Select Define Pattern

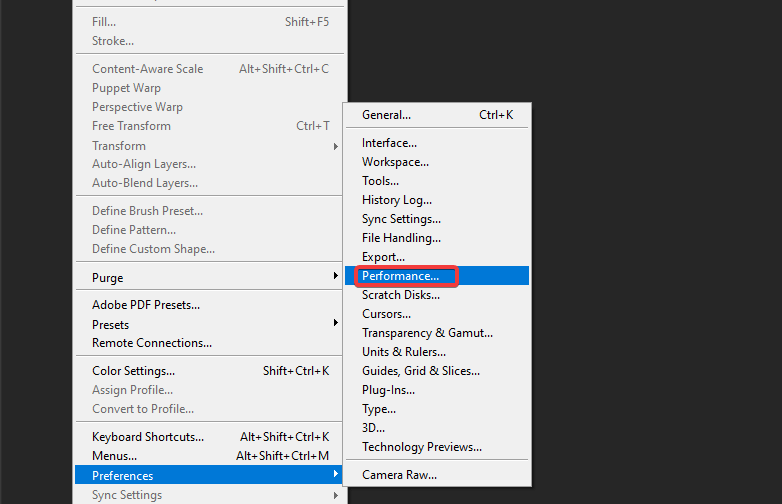coord(209,230)
